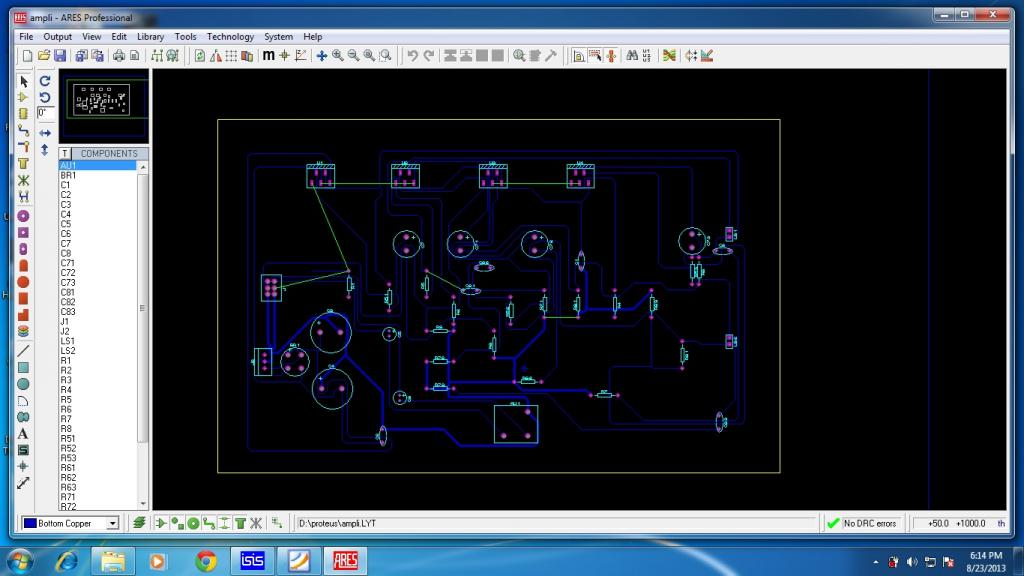The width and height of the screenshot is (1024, 576).
Task: Click the Undo arrow
Action: [413, 56]
